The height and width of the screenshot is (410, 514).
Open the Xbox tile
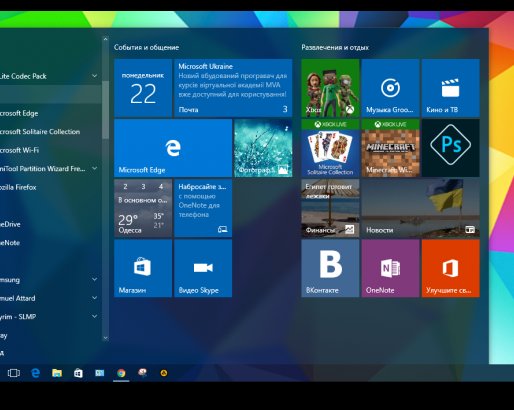[x=330, y=88]
